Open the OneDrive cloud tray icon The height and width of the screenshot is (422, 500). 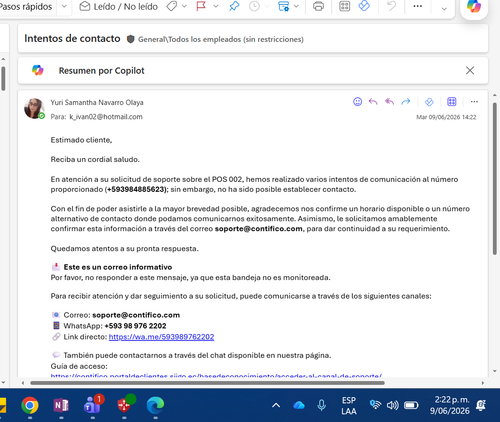coord(299,405)
